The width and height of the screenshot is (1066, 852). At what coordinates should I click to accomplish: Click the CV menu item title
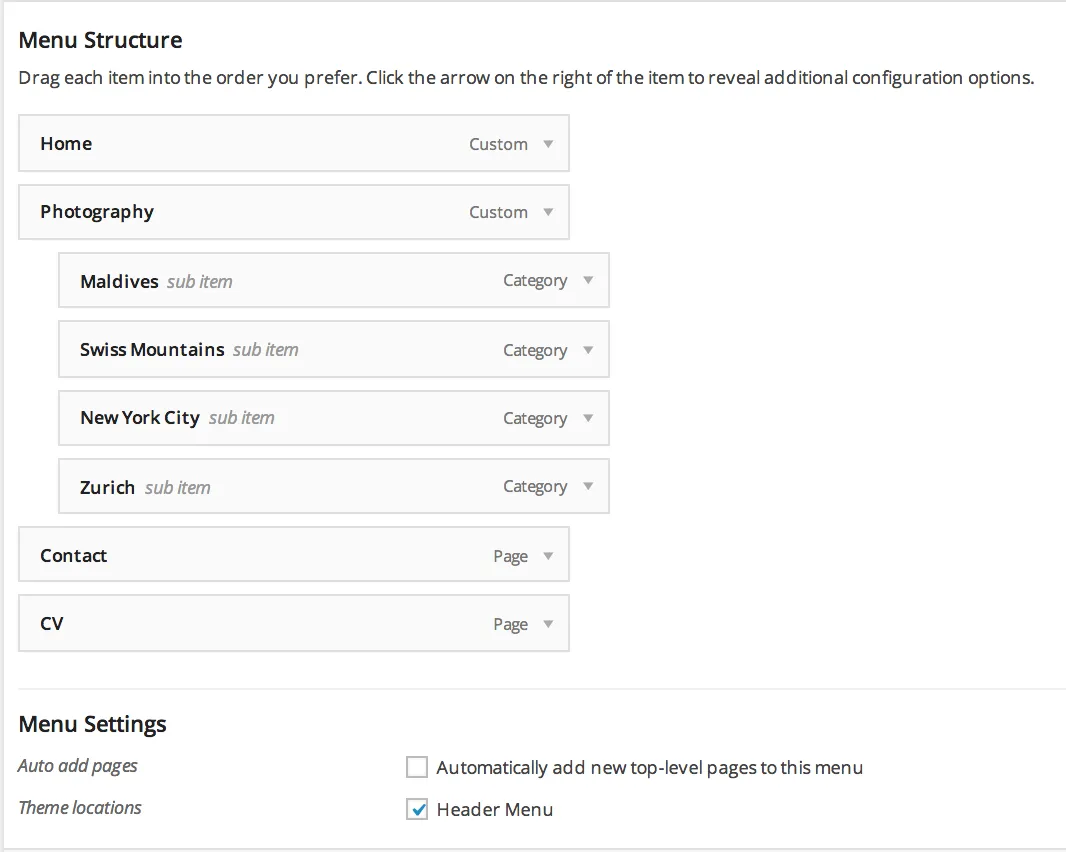52,624
